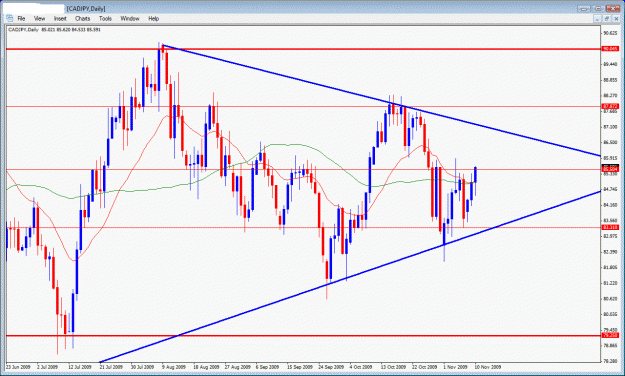Click the 1 Nov 2009 date label
Image resolution: width=625 pixels, height=376 pixels.
455,367
